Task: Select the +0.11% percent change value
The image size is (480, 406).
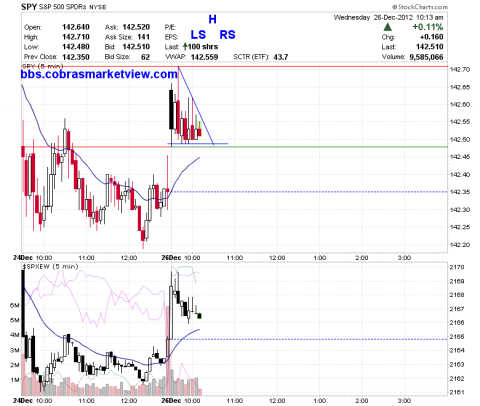Action: tap(428, 27)
